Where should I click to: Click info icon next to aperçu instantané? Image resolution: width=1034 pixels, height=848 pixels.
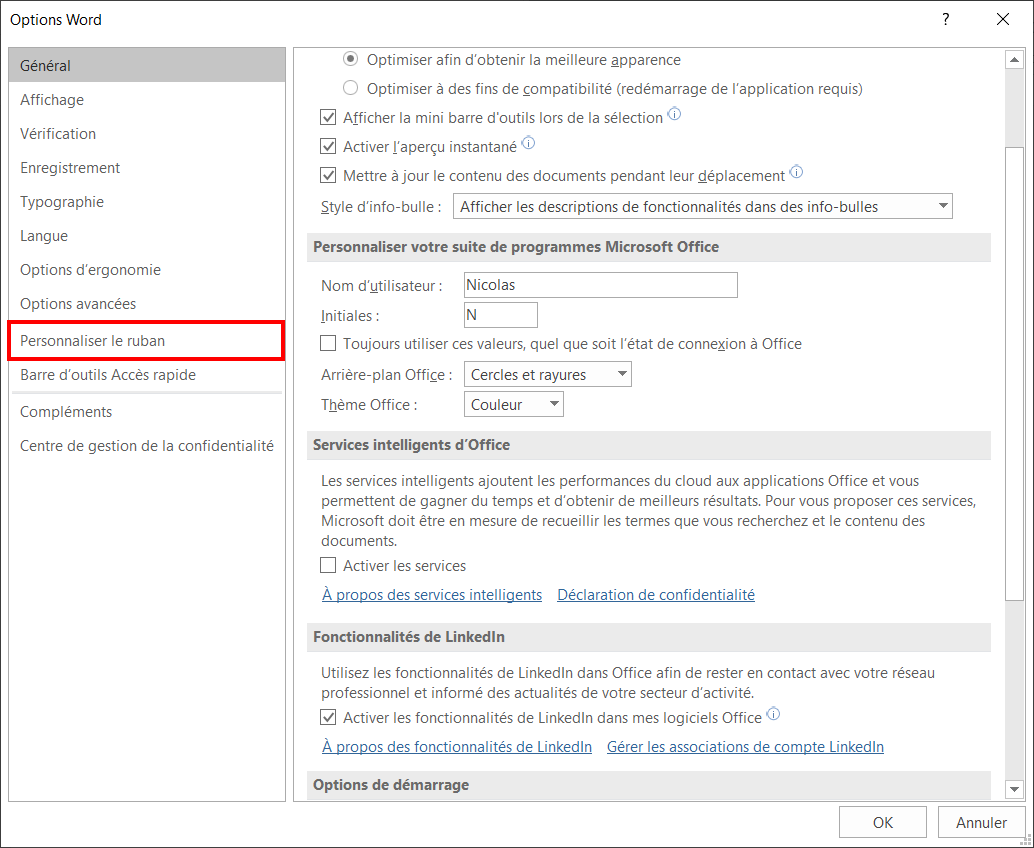[x=528, y=143]
